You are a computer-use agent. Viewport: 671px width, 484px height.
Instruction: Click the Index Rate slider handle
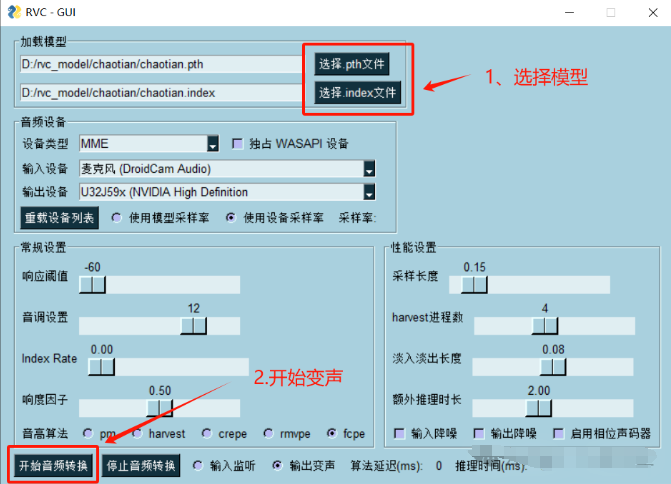101,367
